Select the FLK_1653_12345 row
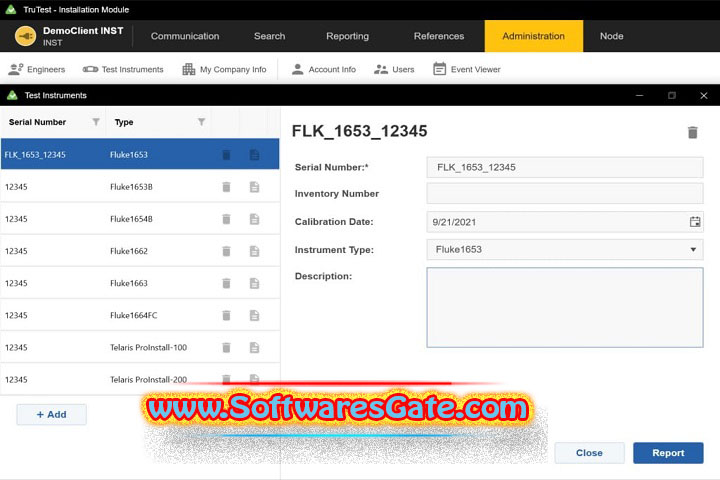The image size is (720, 480). [140, 154]
